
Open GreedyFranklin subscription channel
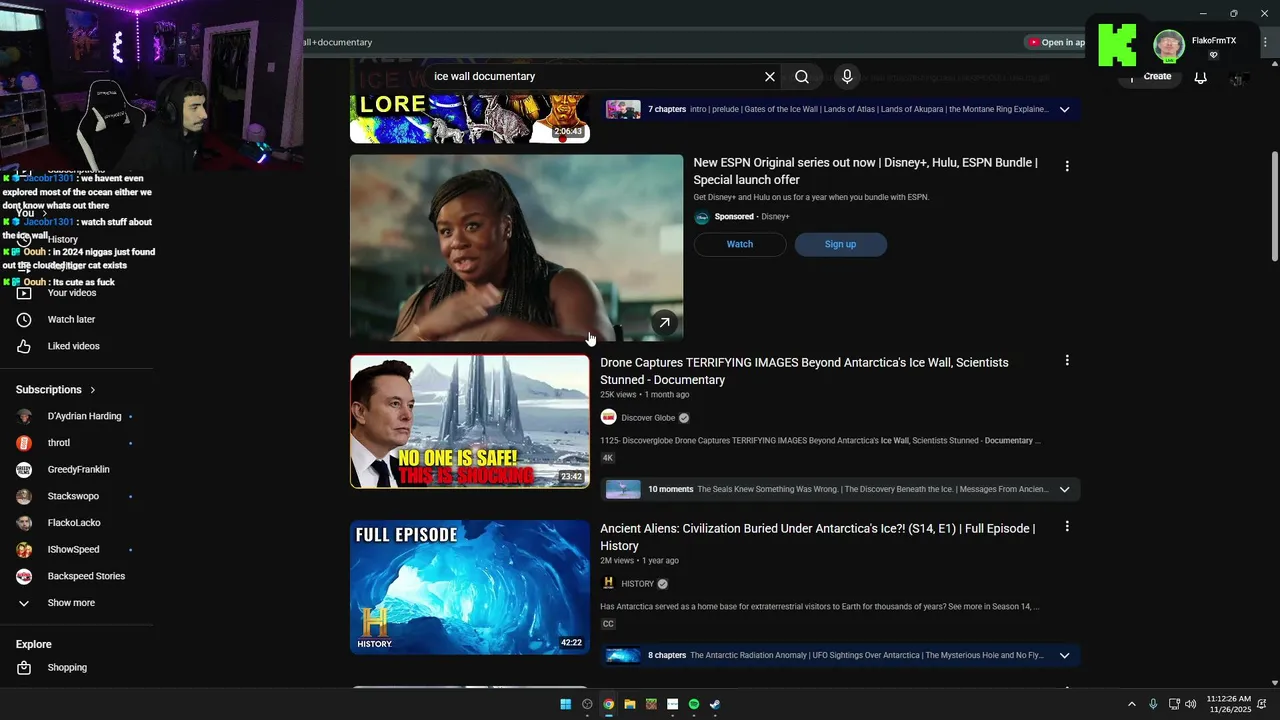77,469
